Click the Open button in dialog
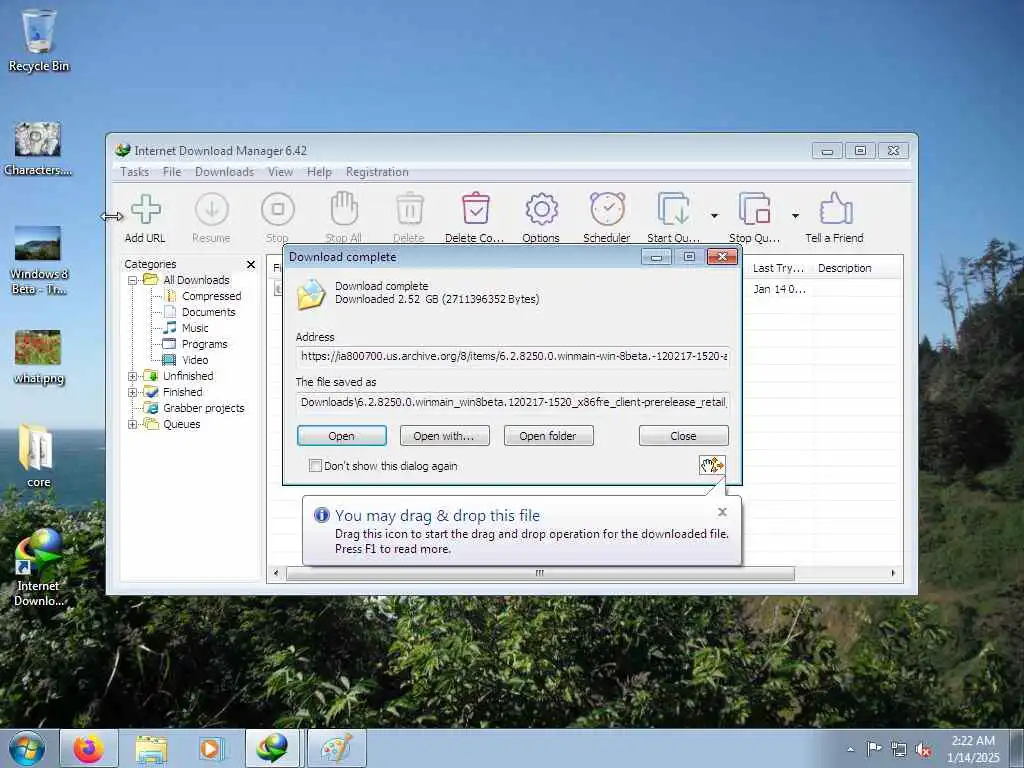Image resolution: width=1024 pixels, height=768 pixels. 342,436
